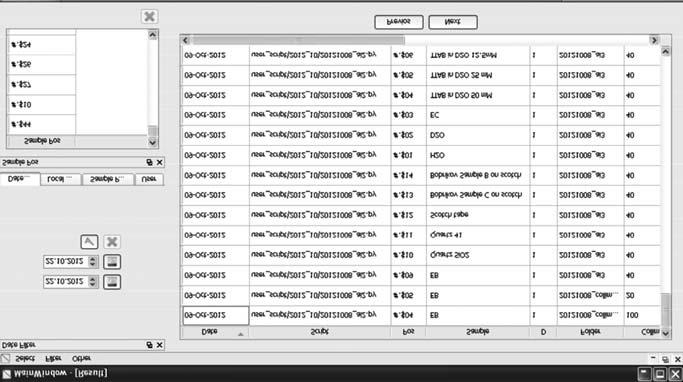Click results table horizontal scrollbar right arrow

pyautogui.click(x=654, y=40)
